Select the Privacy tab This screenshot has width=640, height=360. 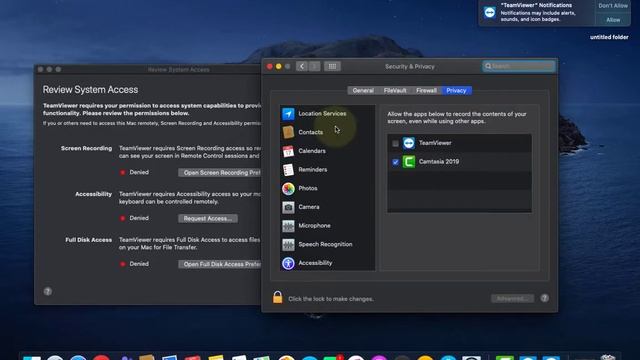click(456, 91)
